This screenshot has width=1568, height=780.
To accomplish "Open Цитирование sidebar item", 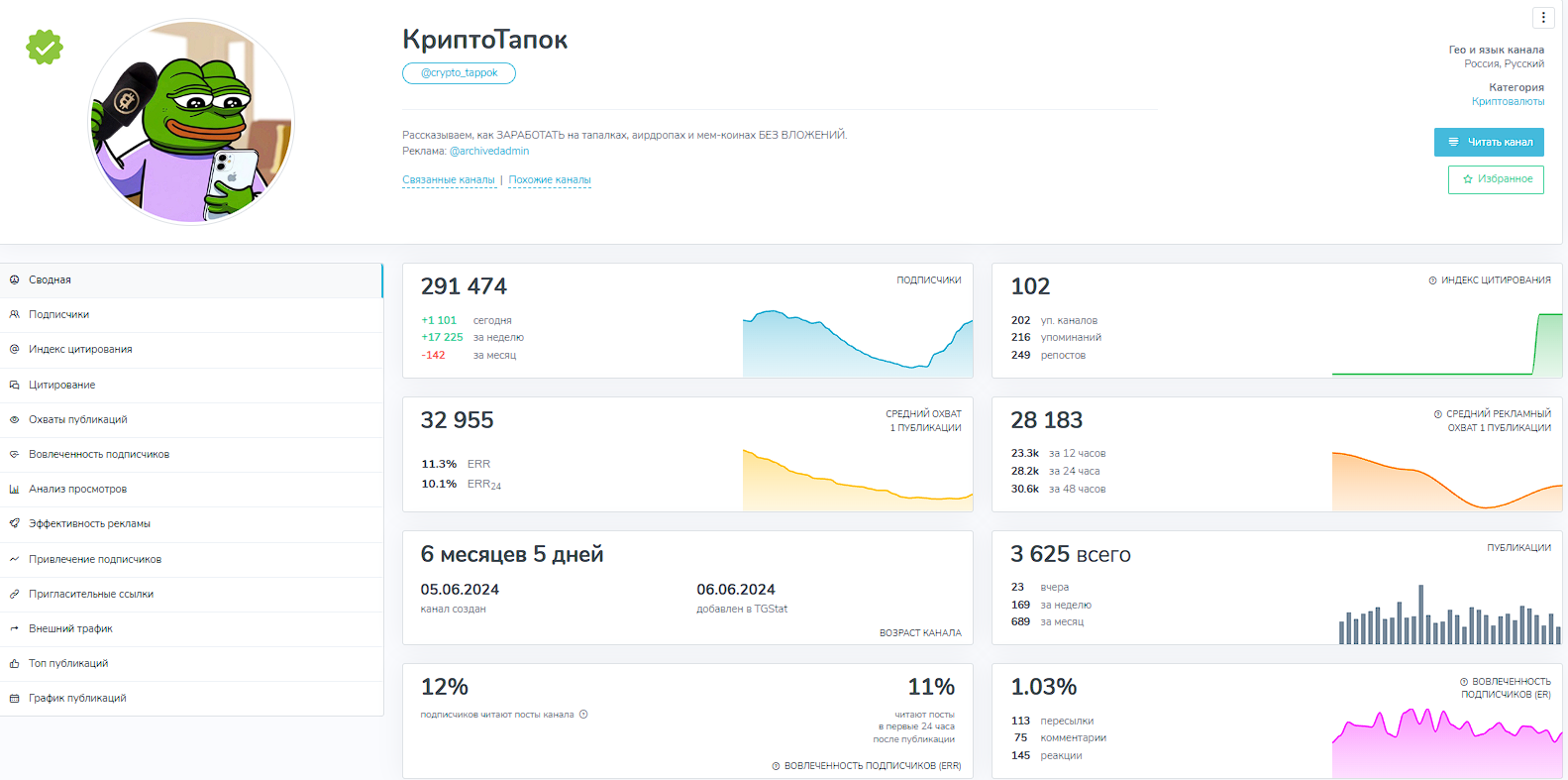I will click(191, 386).
